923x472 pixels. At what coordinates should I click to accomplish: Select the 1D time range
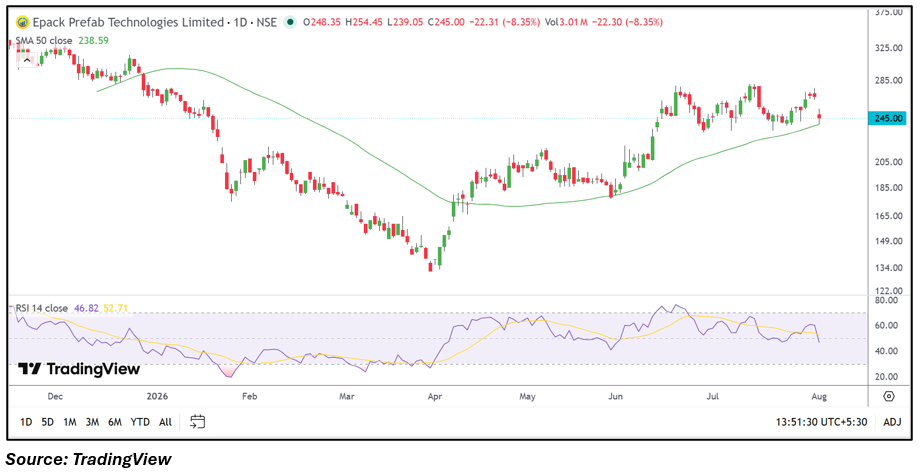click(x=26, y=422)
